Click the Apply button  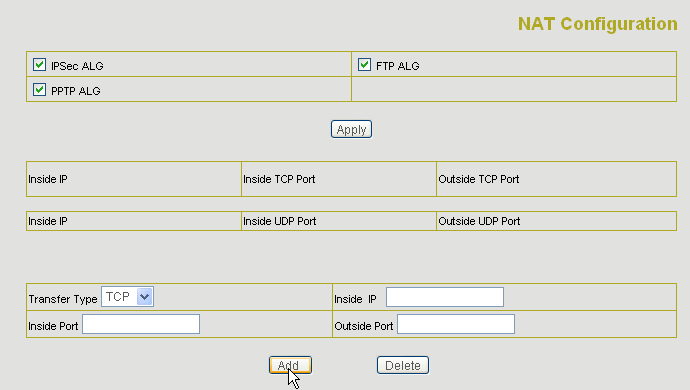(x=351, y=129)
